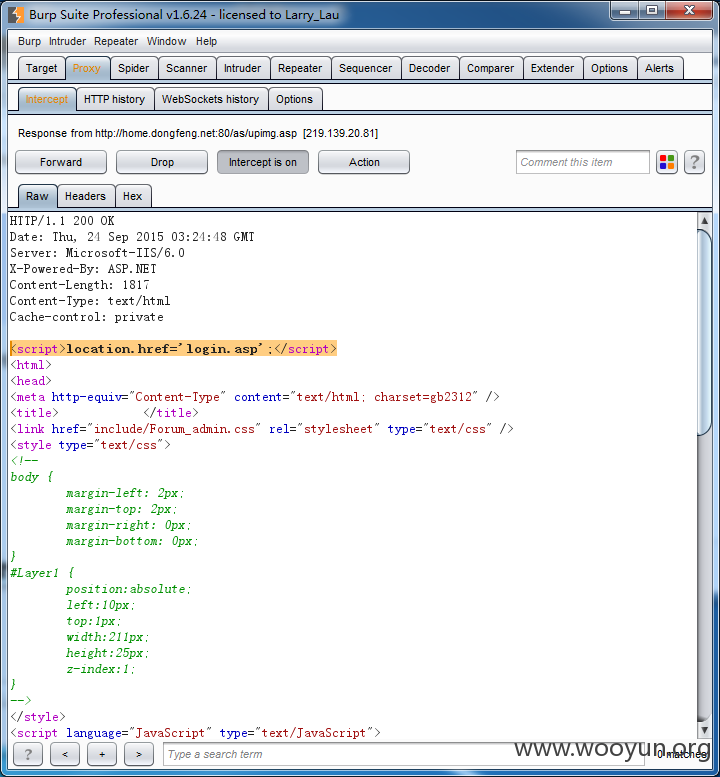This screenshot has width=720, height=777.
Task: Click the search help question mark button
Action: (28, 754)
